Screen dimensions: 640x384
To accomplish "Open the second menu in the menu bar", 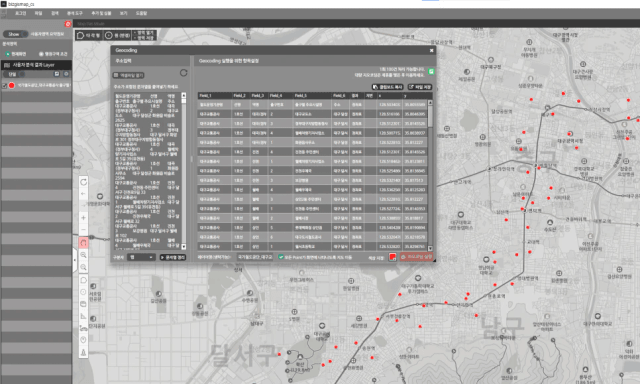I will tap(38, 13).
